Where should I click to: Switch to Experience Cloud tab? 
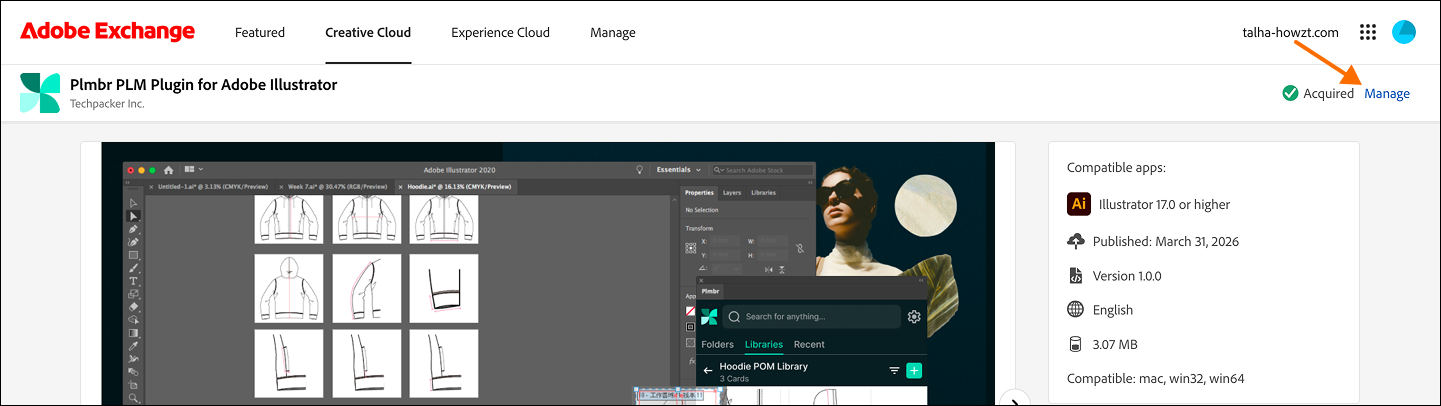500,32
